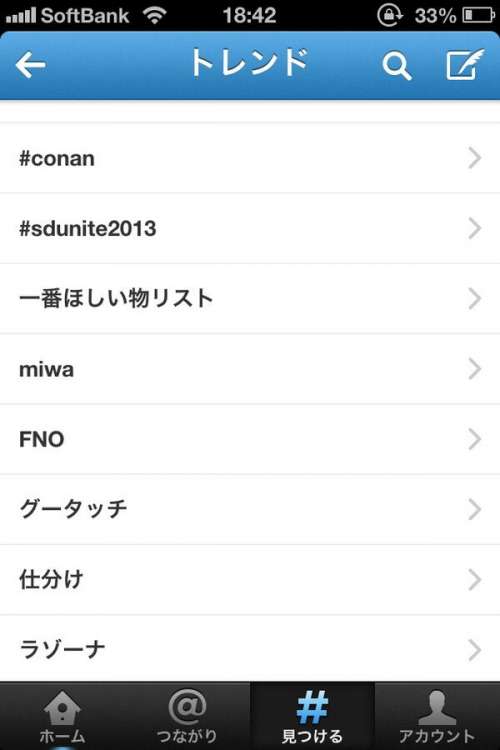Open search with magnifier icon
Screen dimensions: 500x750
pyautogui.click(x=397, y=66)
